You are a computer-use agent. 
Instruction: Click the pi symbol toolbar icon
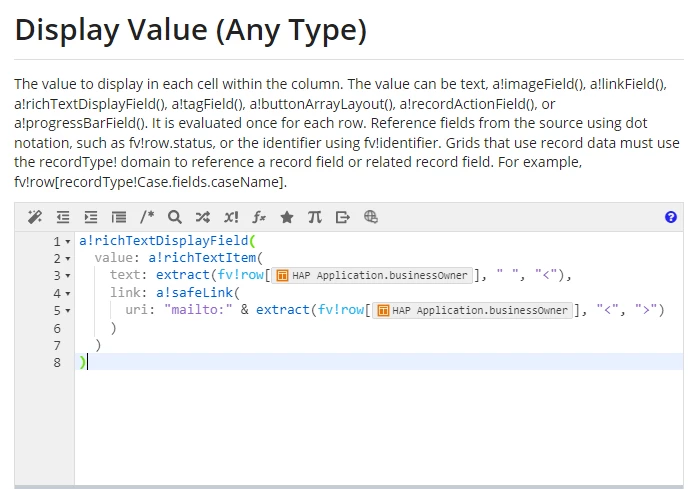315,217
